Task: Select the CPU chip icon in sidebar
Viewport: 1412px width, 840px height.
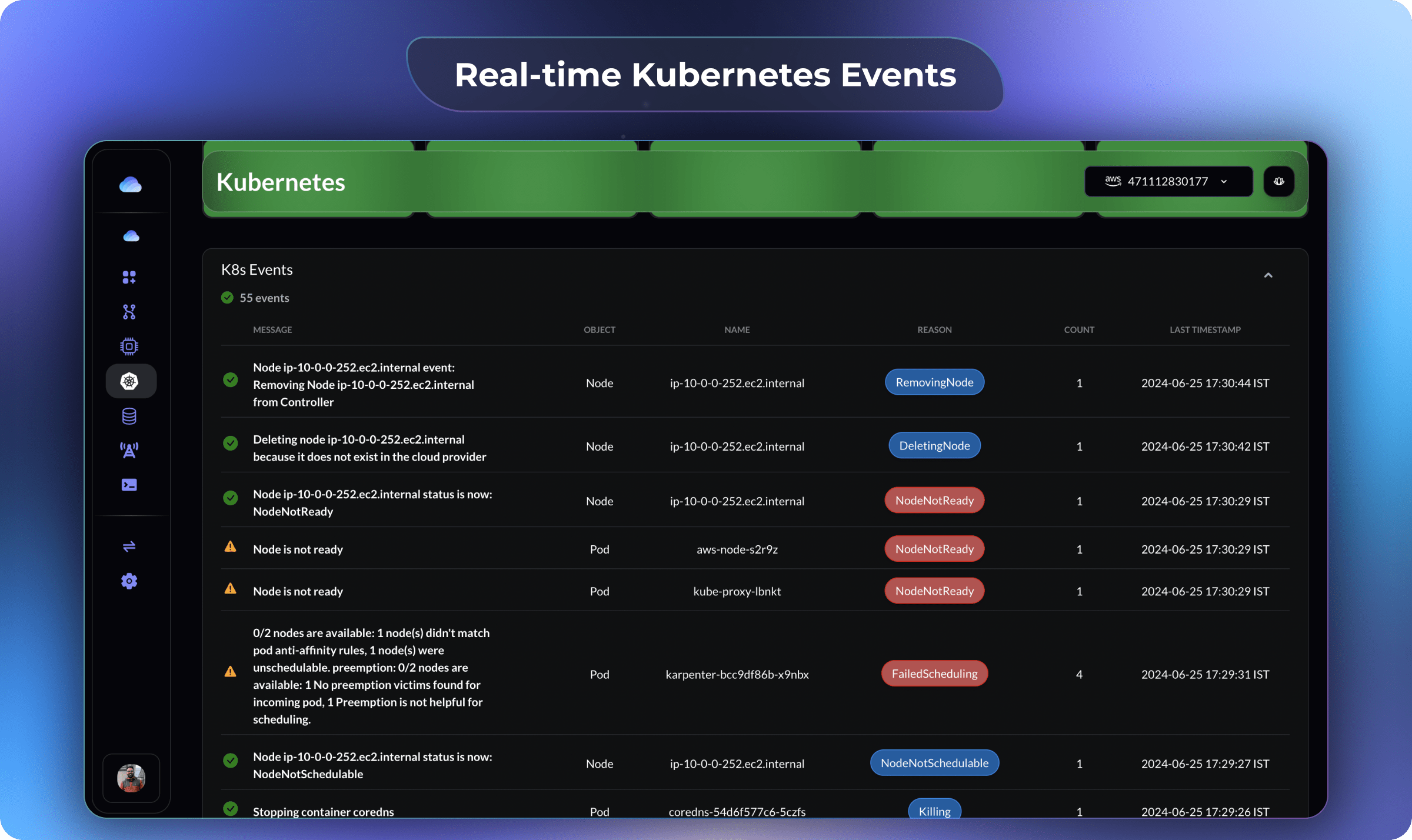Action: pyautogui.click(x=129, y=346)
